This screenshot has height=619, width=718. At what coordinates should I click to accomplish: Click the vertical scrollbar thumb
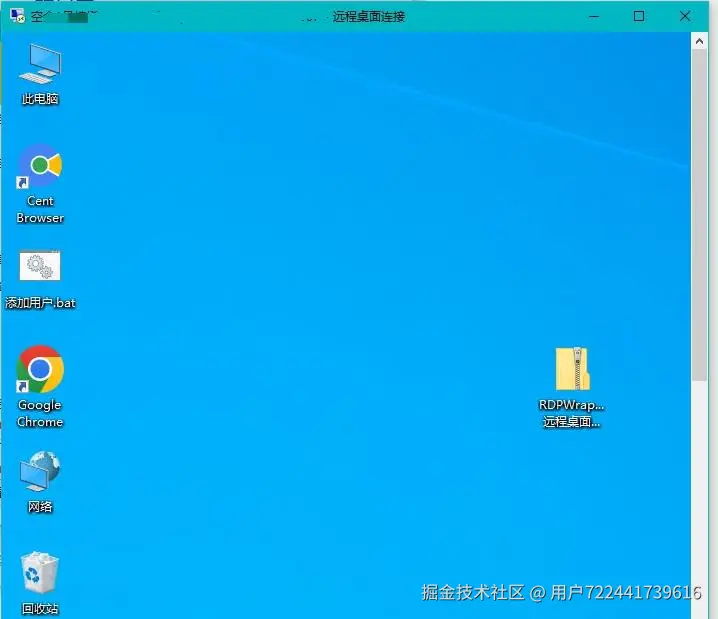click(x=699, y=215)
